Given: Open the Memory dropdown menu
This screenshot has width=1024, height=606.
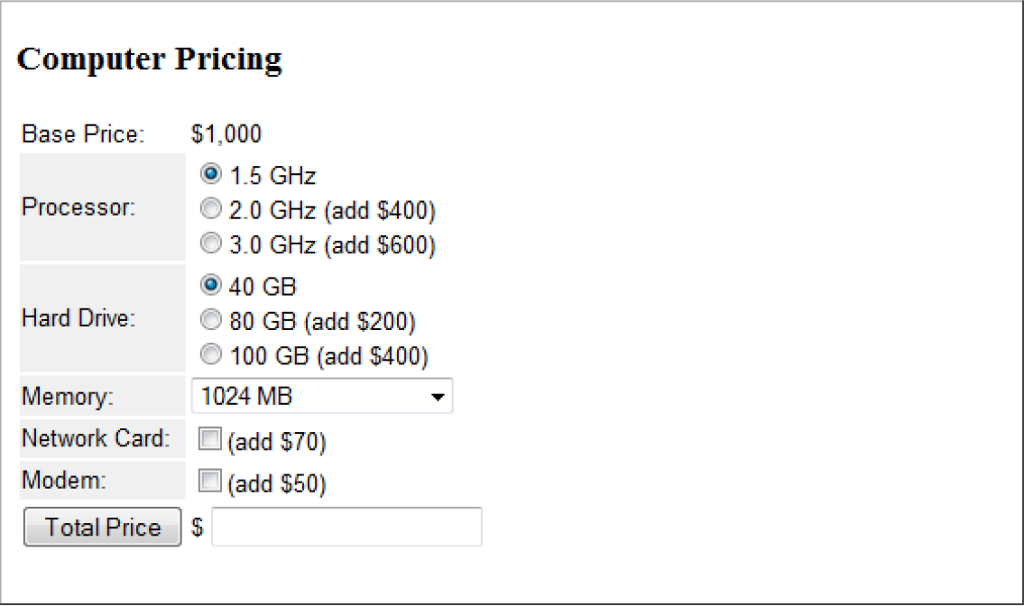Looking at the screenshot, I should coord(320,396).
